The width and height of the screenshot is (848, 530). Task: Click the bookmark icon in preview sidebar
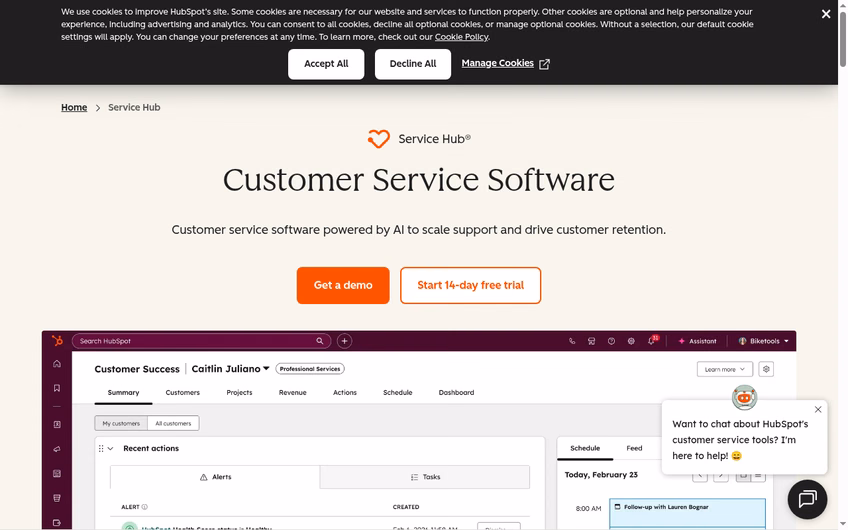tap(57, 388)
